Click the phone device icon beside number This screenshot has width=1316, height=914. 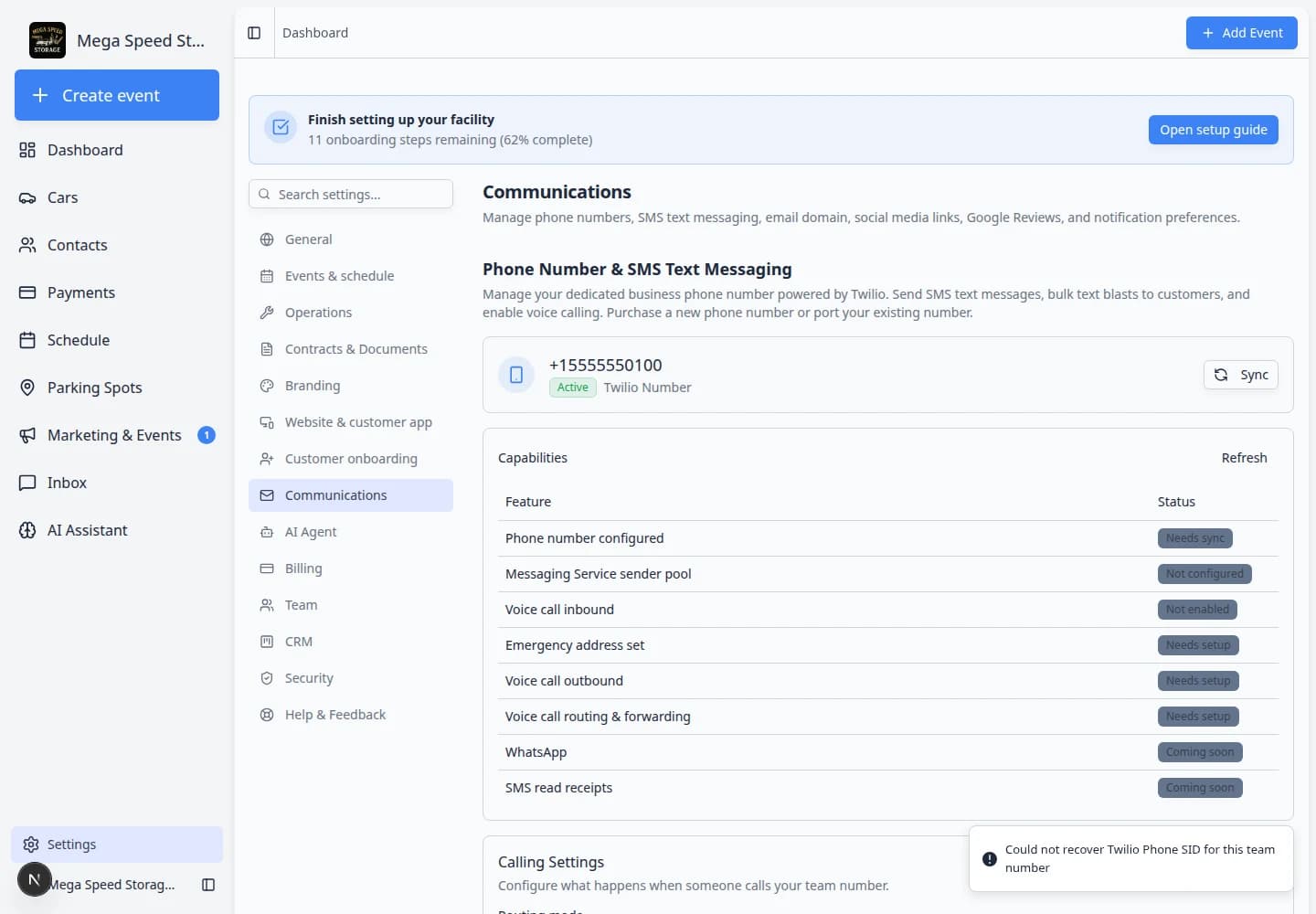516,375
